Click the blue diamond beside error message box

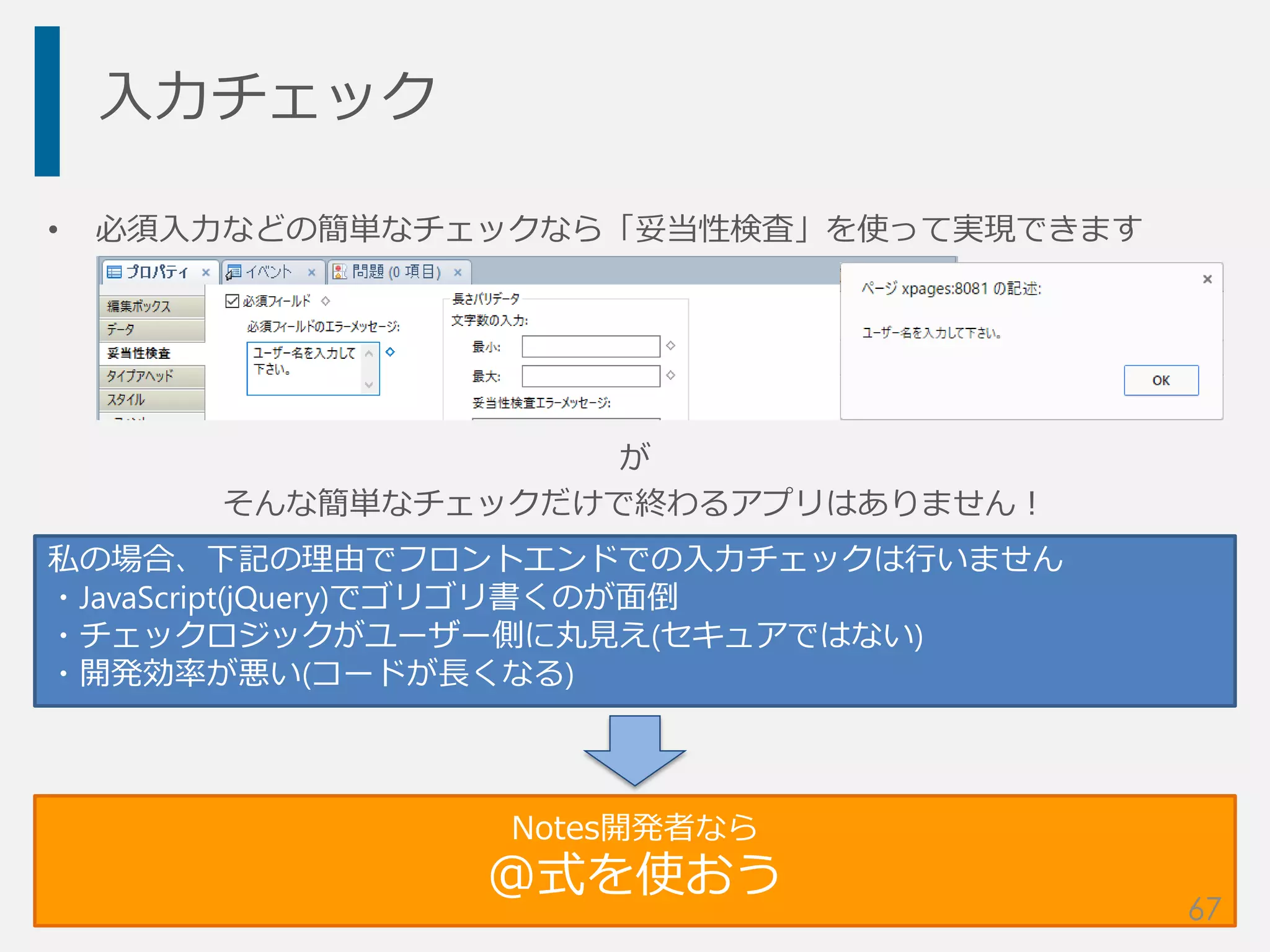click(390, 352)
